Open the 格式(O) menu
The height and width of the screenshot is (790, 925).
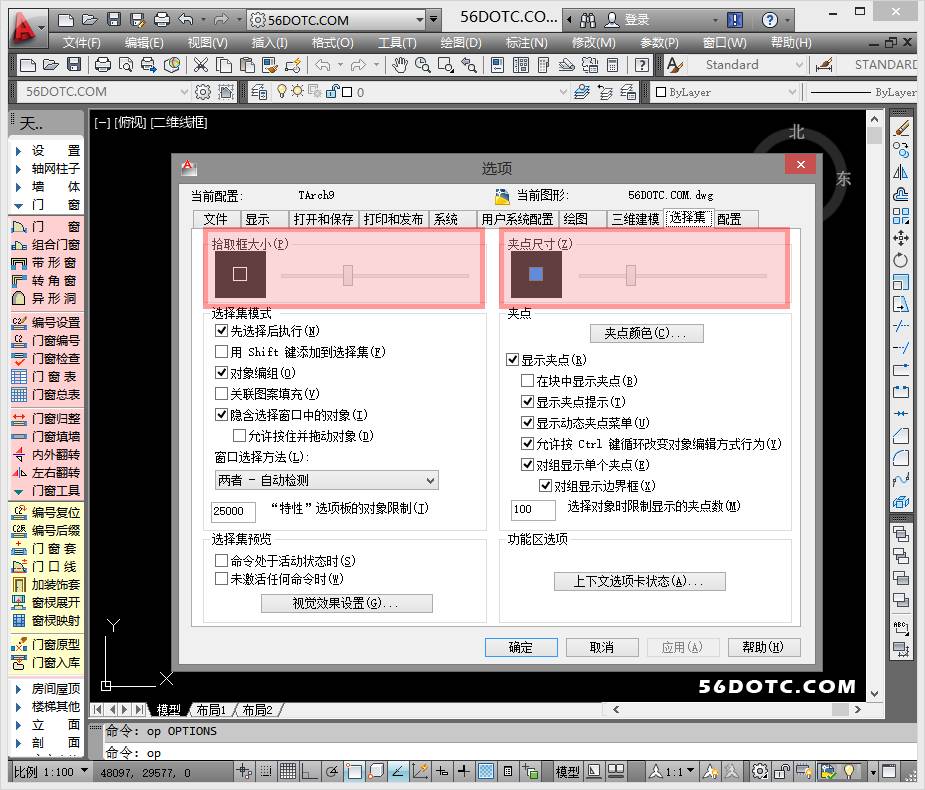[332, 43]
